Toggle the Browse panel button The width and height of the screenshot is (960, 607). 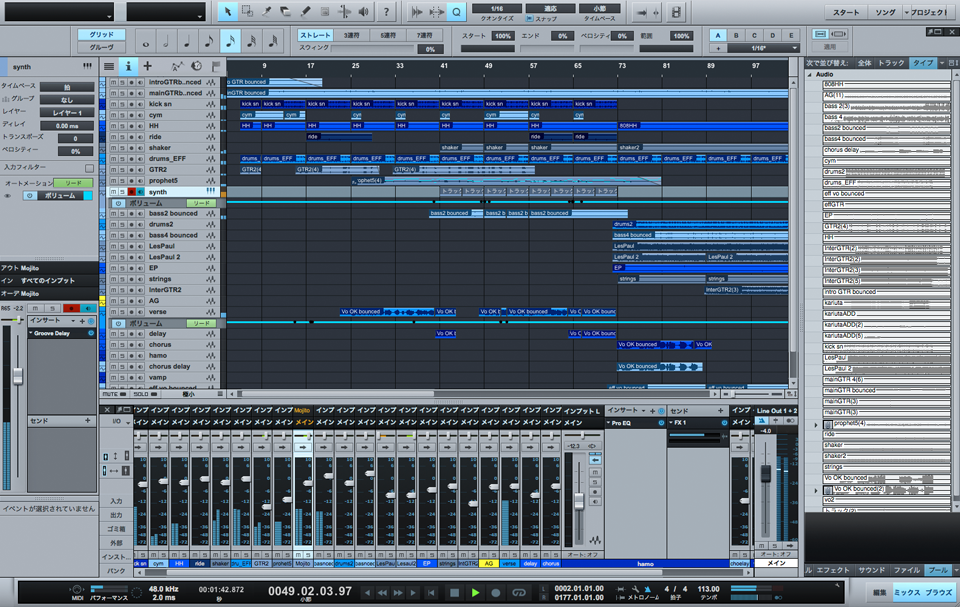coord(939,592)
